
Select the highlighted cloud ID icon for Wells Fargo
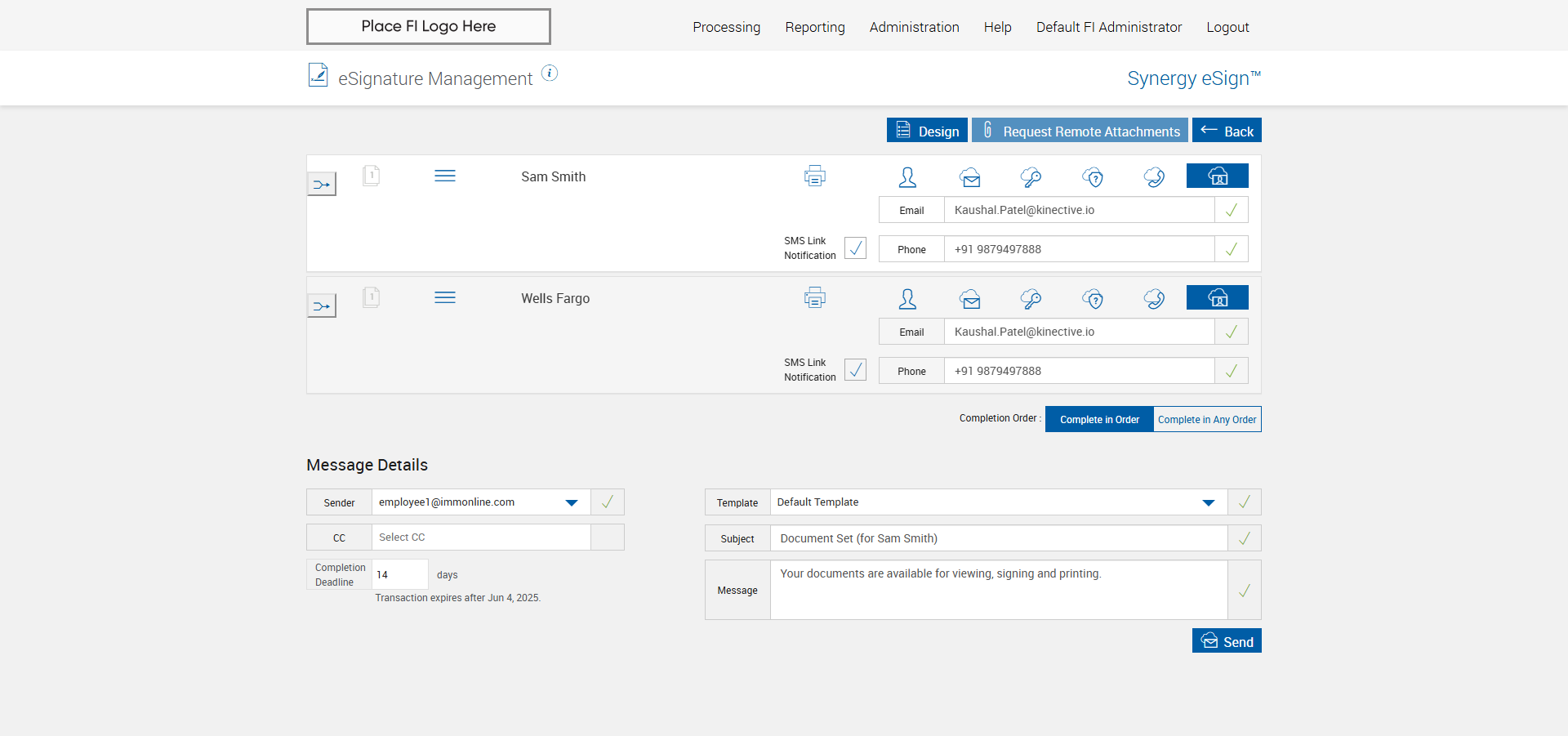click(1218, 297)
